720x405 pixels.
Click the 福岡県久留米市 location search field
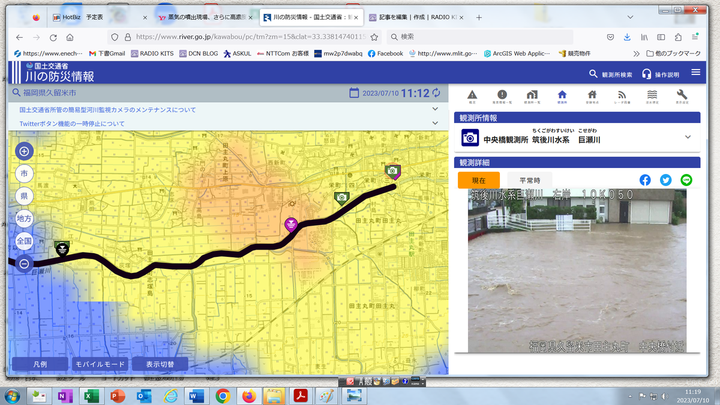pyautogui.click(x=180, y=93)
